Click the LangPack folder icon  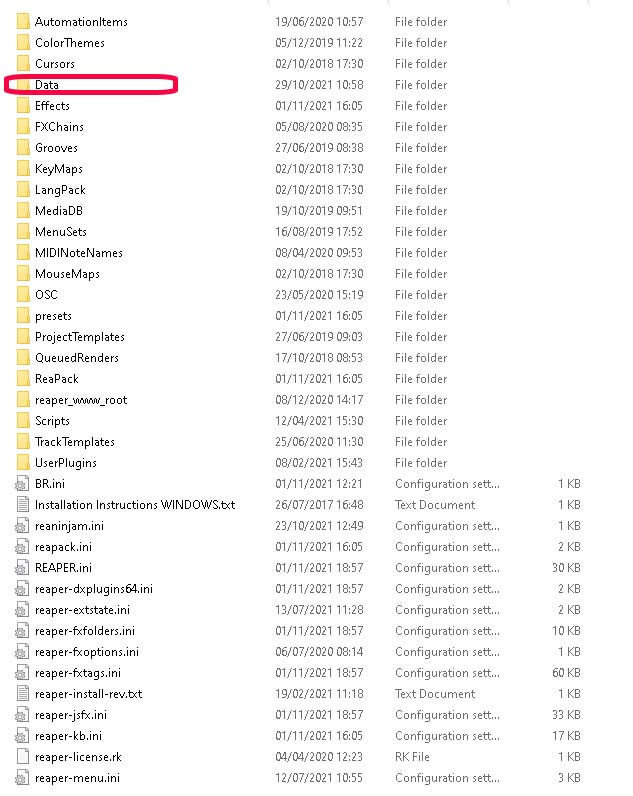[x=23, y=190]
